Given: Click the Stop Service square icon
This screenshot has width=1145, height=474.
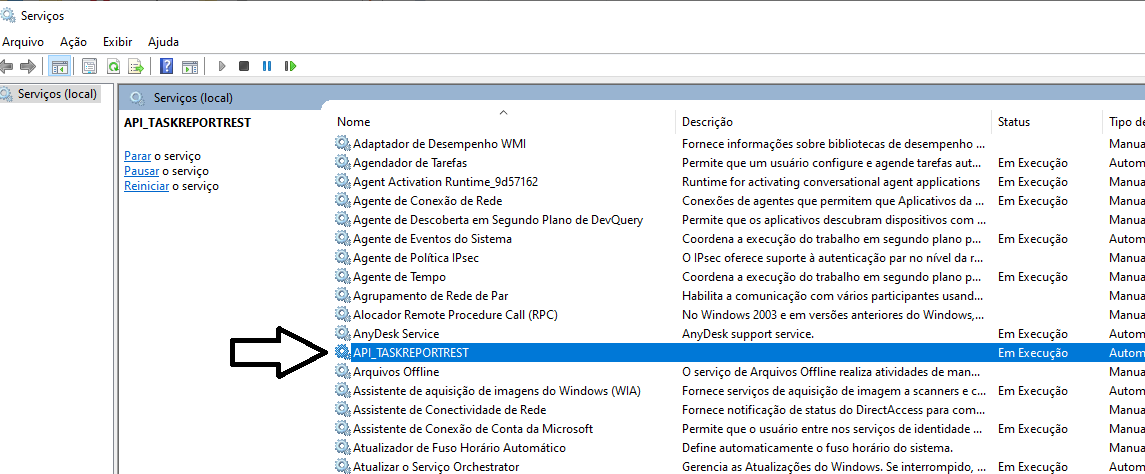Looking at the screenshot, I should coord(244,66).
